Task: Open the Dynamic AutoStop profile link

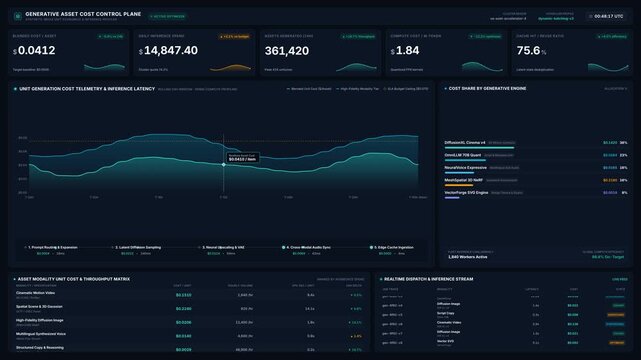Action: click(x=556, y=18)
